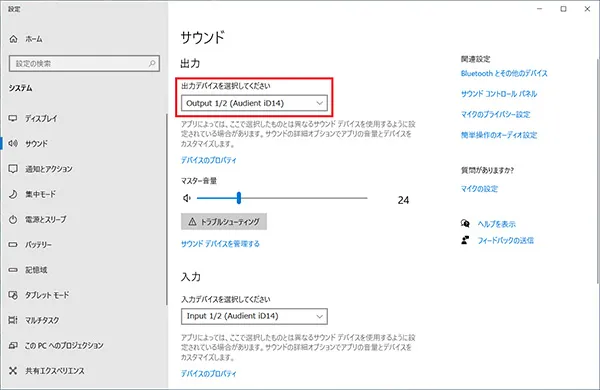The width and height of the screenshot is (600, 390).
Task: Click the search magnifier icon
Action: point(152,64)
